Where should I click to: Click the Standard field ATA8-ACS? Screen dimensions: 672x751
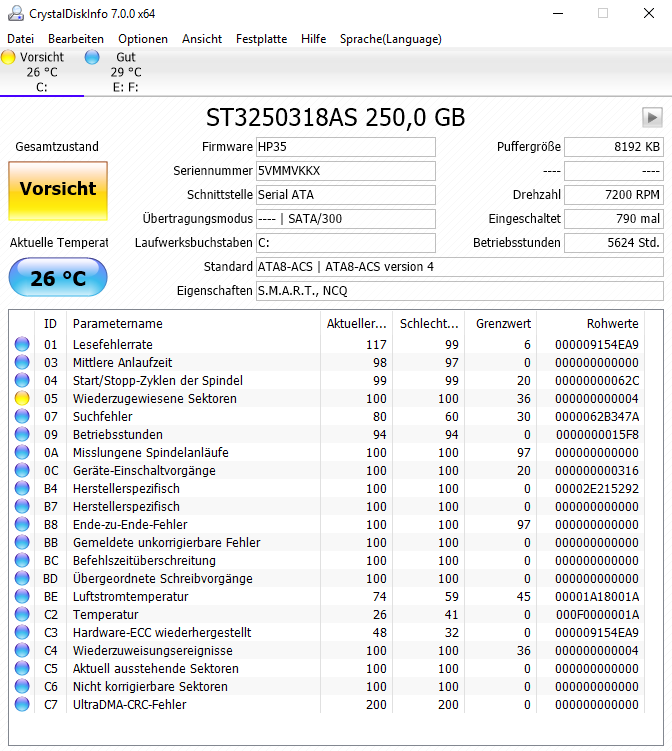[x=459, y=266]
